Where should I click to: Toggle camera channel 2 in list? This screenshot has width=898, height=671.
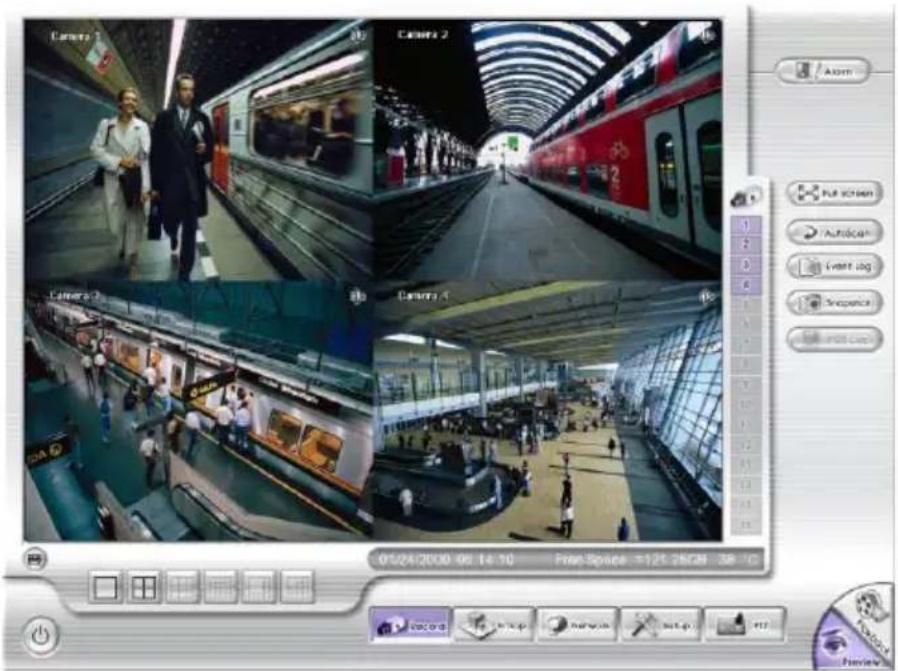click(746, 245)
